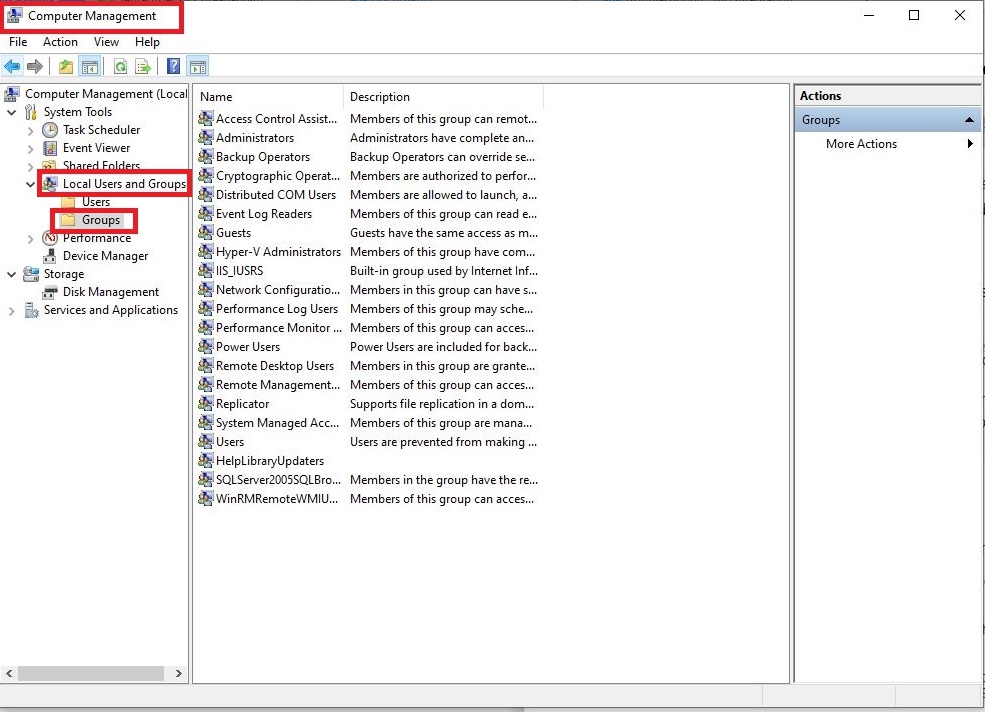Toggle the Show/Hide Console Tree icon
The height and width of the screenshot is (712, 985).
90,66
